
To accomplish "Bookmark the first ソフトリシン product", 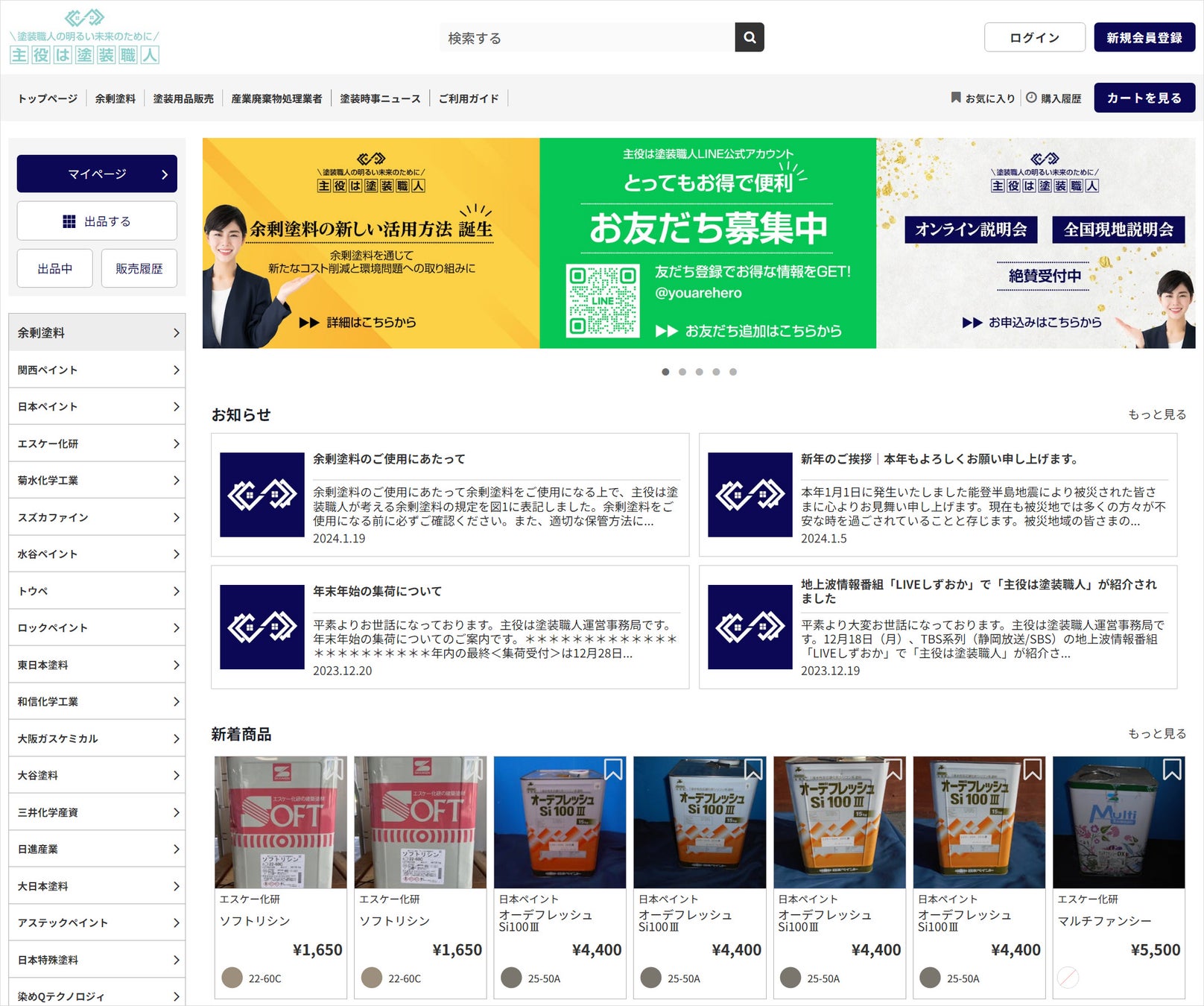I will (x=334, y=769).
